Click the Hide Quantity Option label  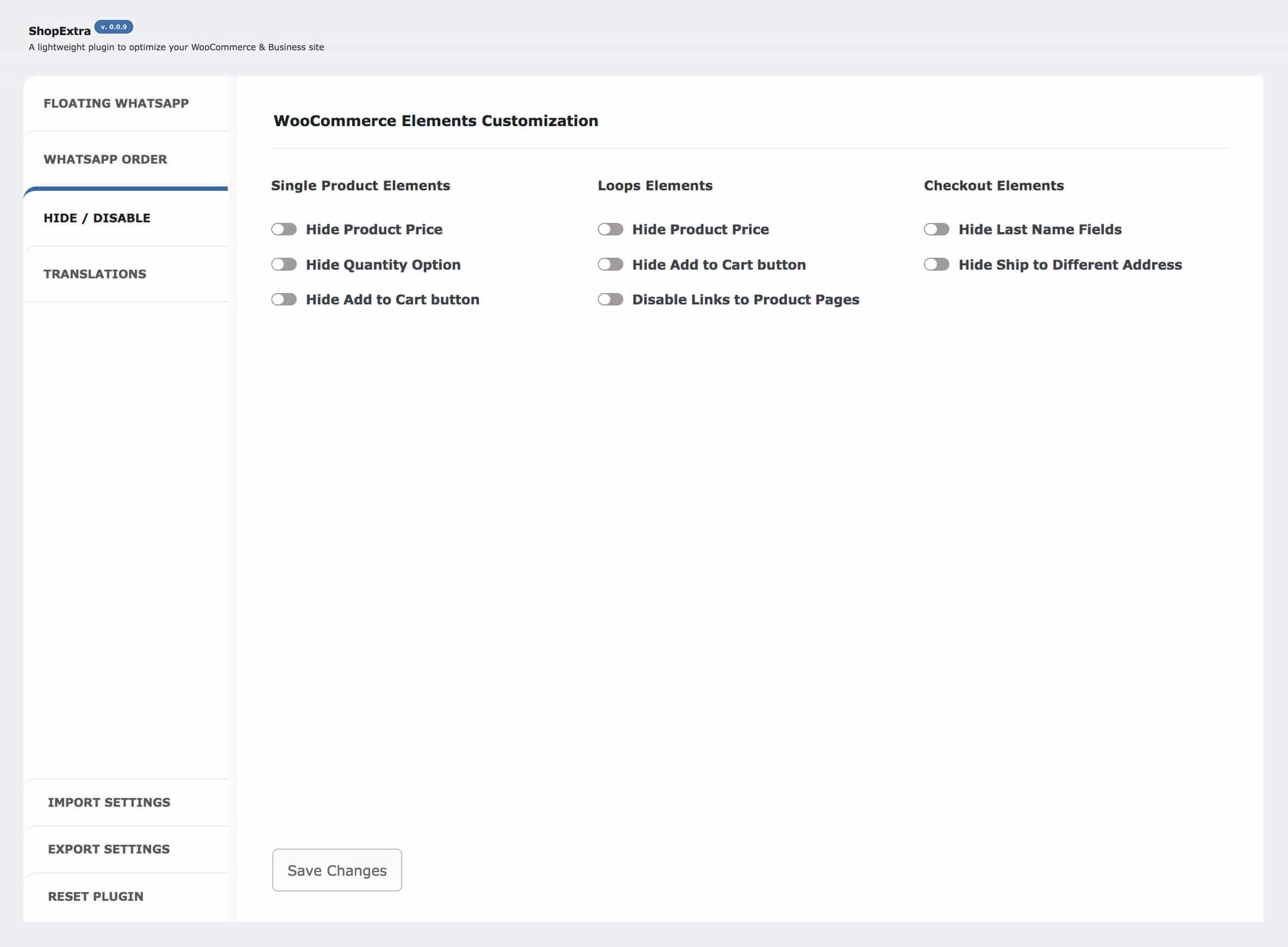[x=383, y=265]
